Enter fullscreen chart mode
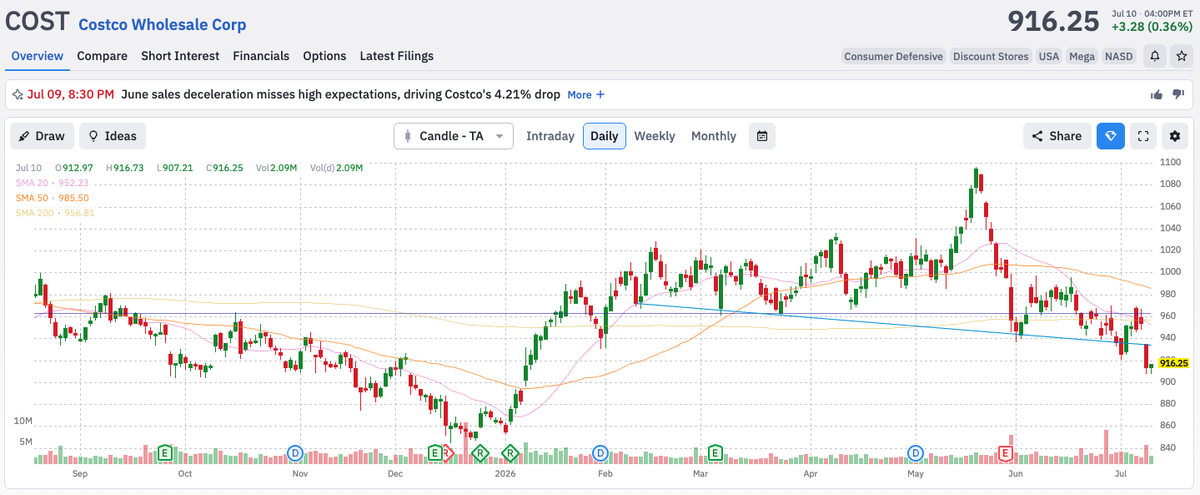 click(x=1145, y=136)
